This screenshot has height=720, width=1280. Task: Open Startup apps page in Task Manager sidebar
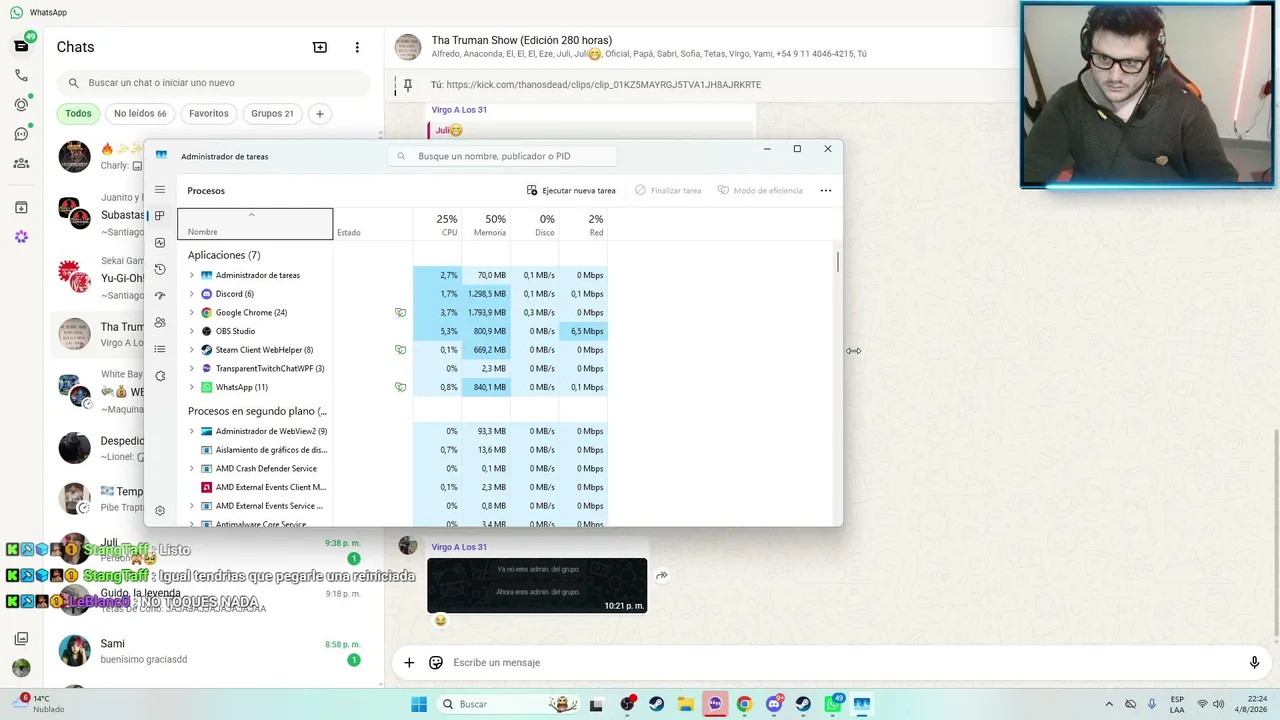coord(160,296)
